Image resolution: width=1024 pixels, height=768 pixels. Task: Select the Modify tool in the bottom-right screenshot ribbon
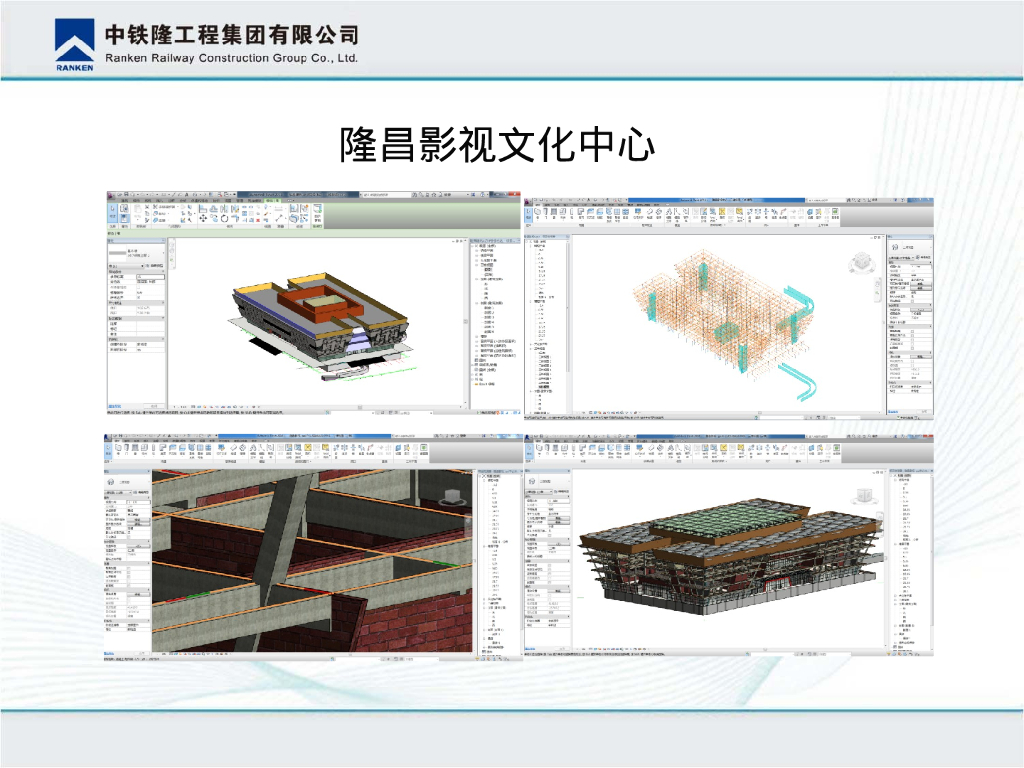tap(529, 451)
